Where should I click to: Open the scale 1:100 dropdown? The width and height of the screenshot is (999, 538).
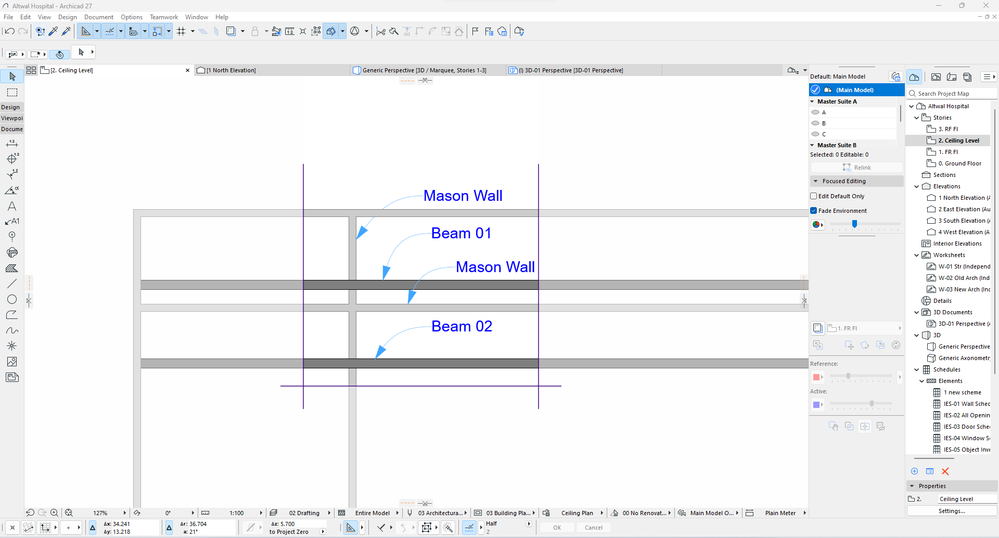tap(233, 513)
